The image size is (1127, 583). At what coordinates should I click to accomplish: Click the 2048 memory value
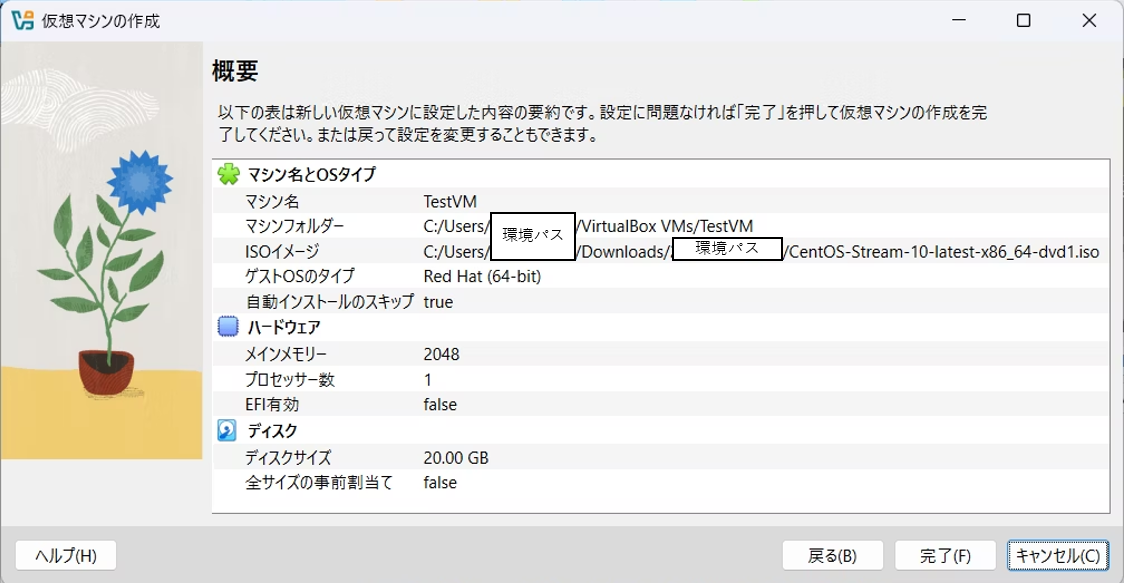point(441,354)
